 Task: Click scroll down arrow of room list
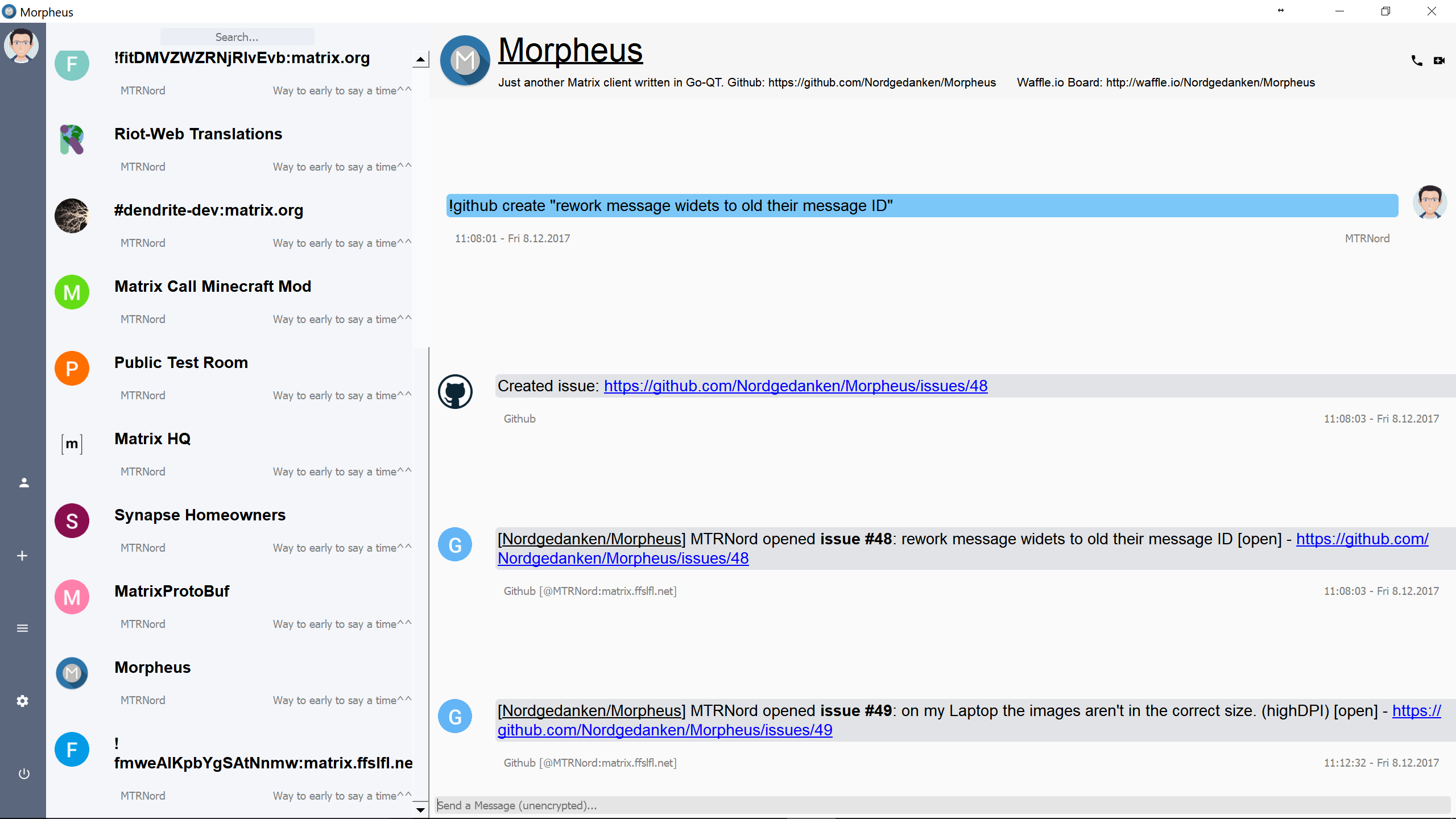point(420,809)
